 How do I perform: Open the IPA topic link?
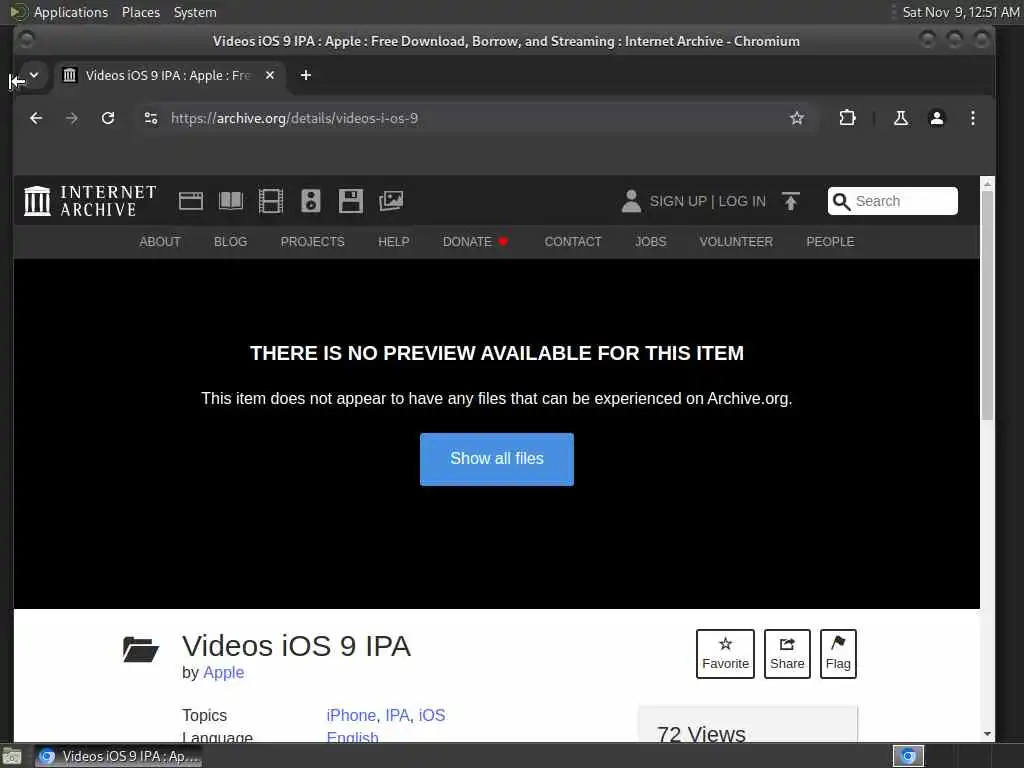(x=397, y=715)
